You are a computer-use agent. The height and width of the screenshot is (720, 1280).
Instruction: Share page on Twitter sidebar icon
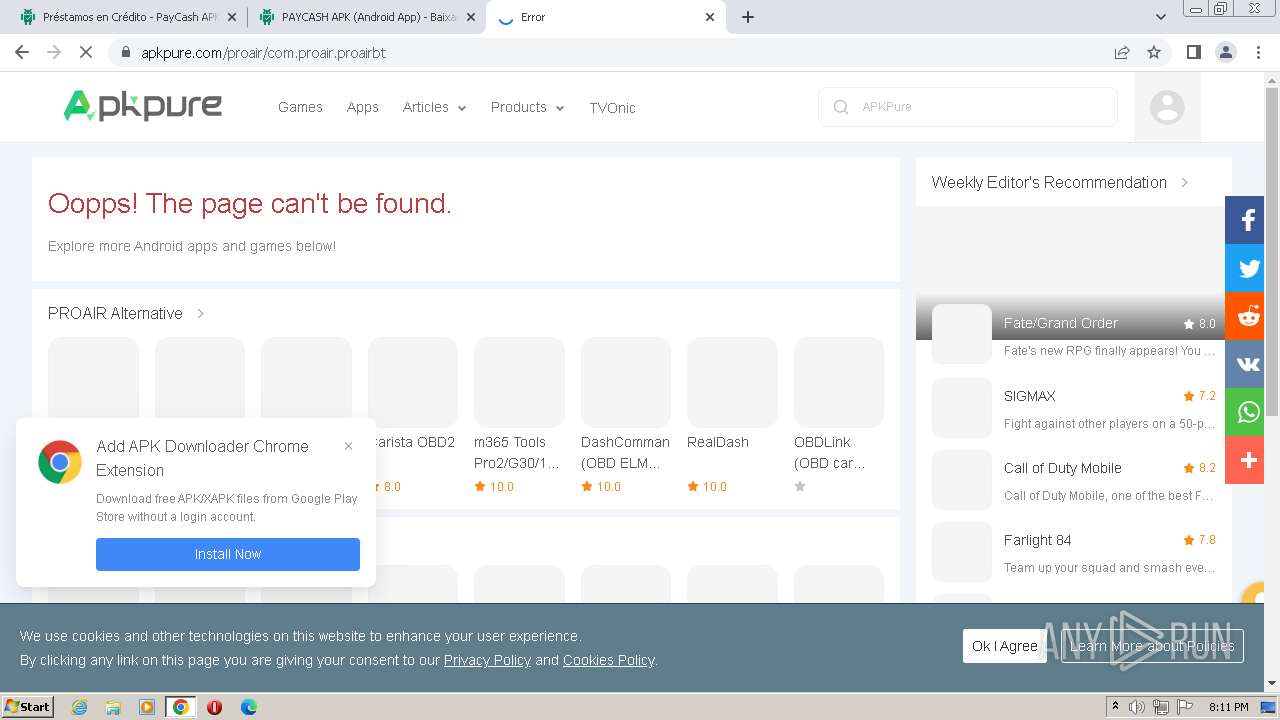click(1247, 268)
